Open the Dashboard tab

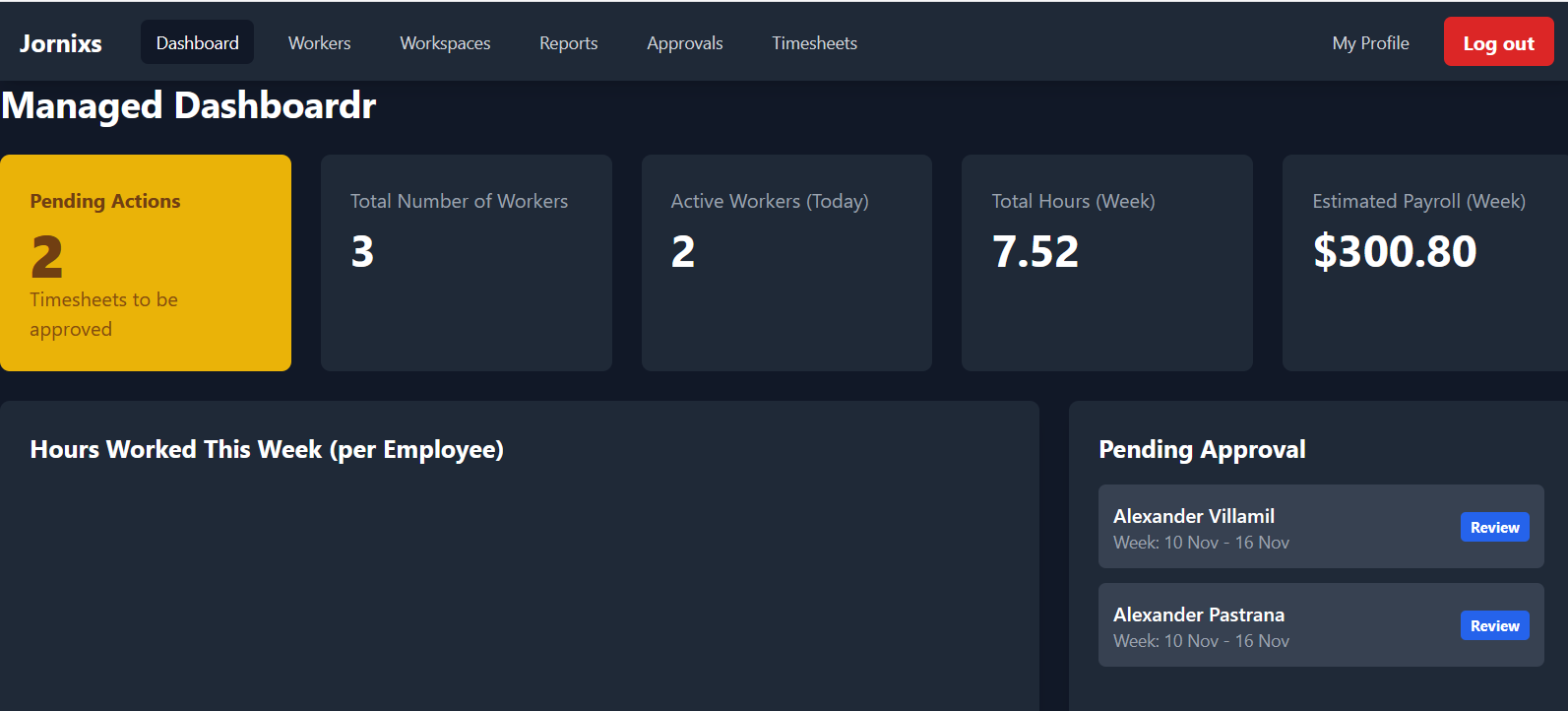coord(197,42)
